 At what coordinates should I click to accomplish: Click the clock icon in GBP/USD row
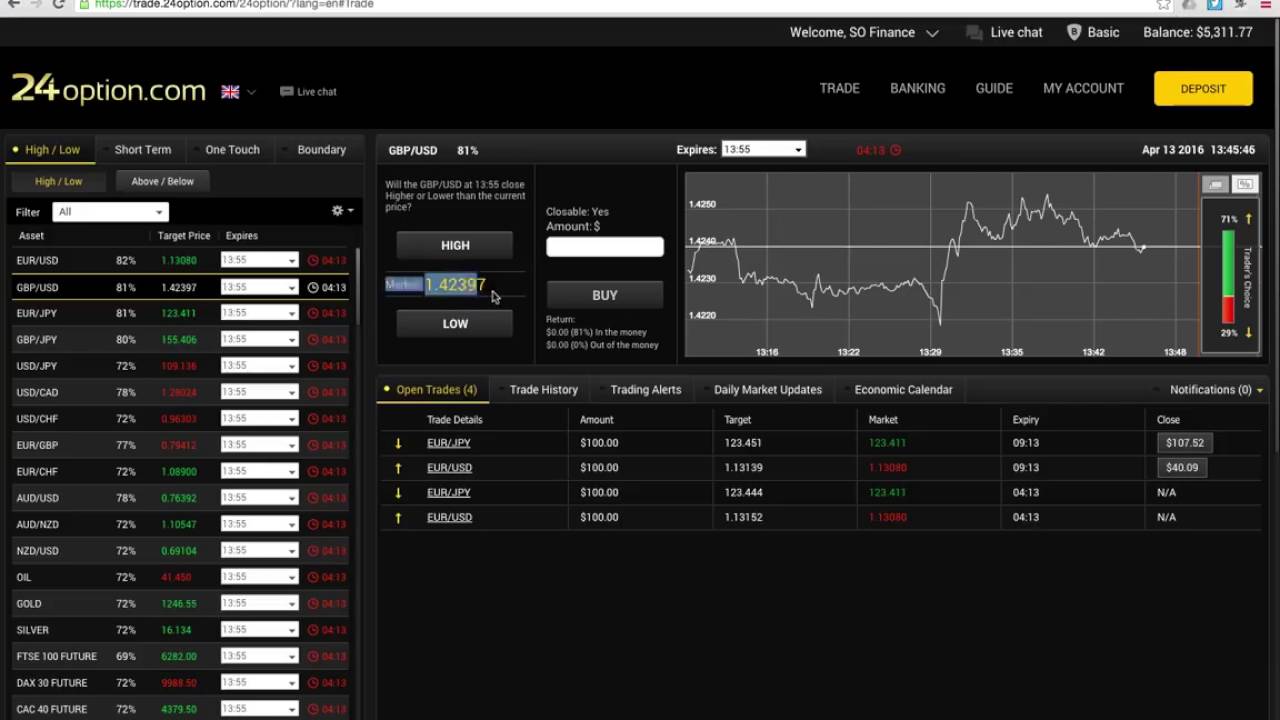(x=313, y=287)
